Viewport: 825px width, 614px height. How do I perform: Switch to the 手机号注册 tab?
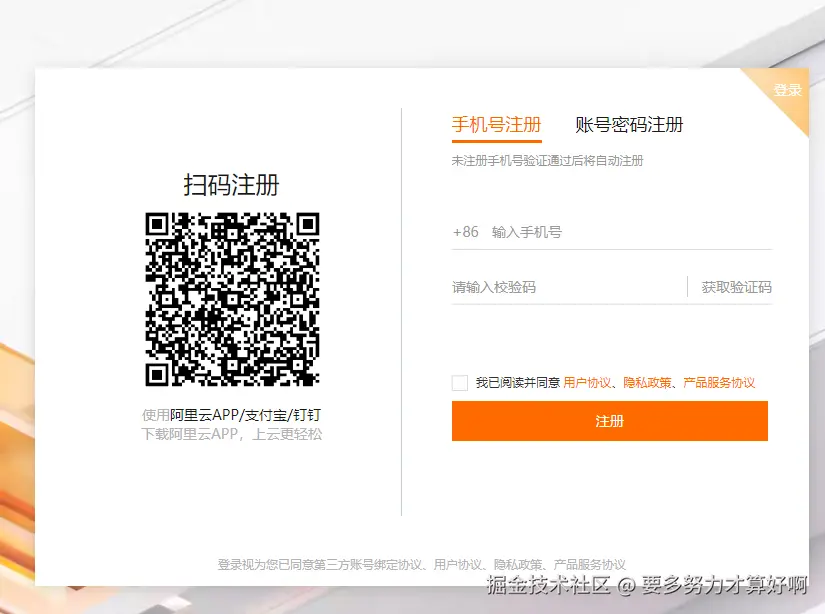[x=496, y=125]
